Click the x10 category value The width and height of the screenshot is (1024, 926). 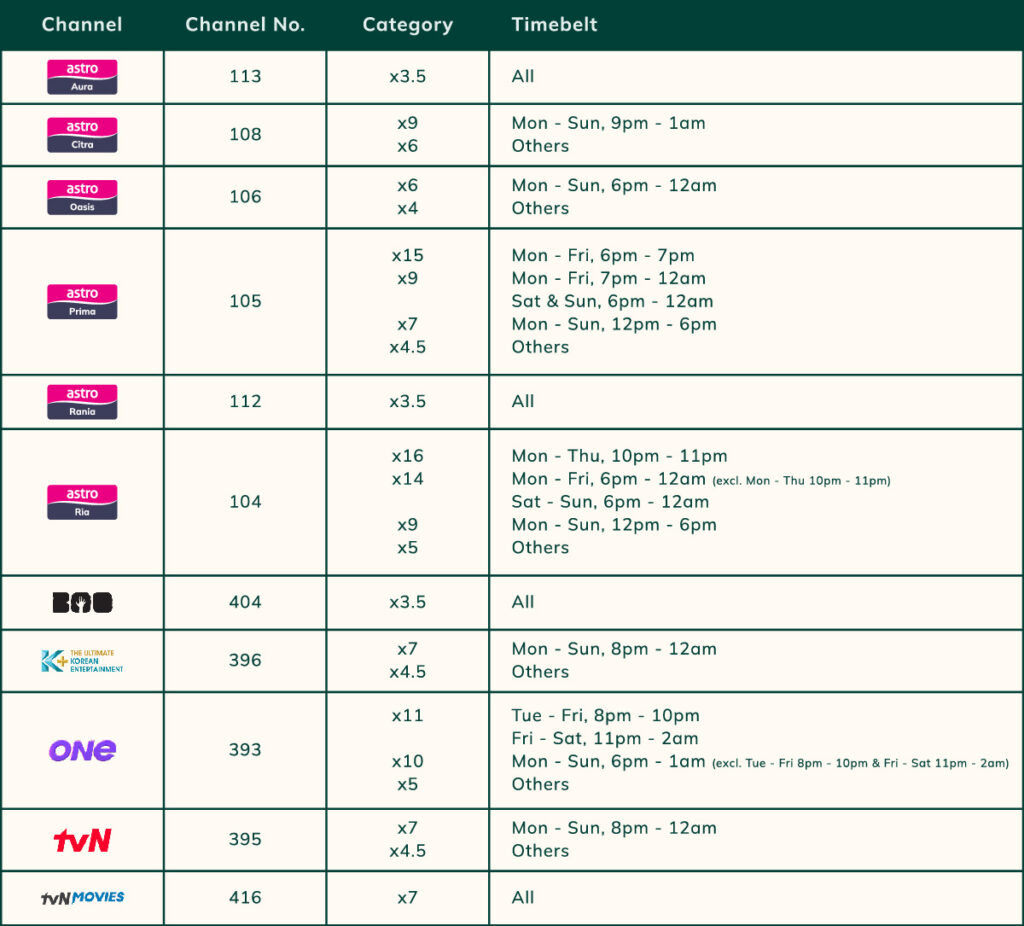408,761
